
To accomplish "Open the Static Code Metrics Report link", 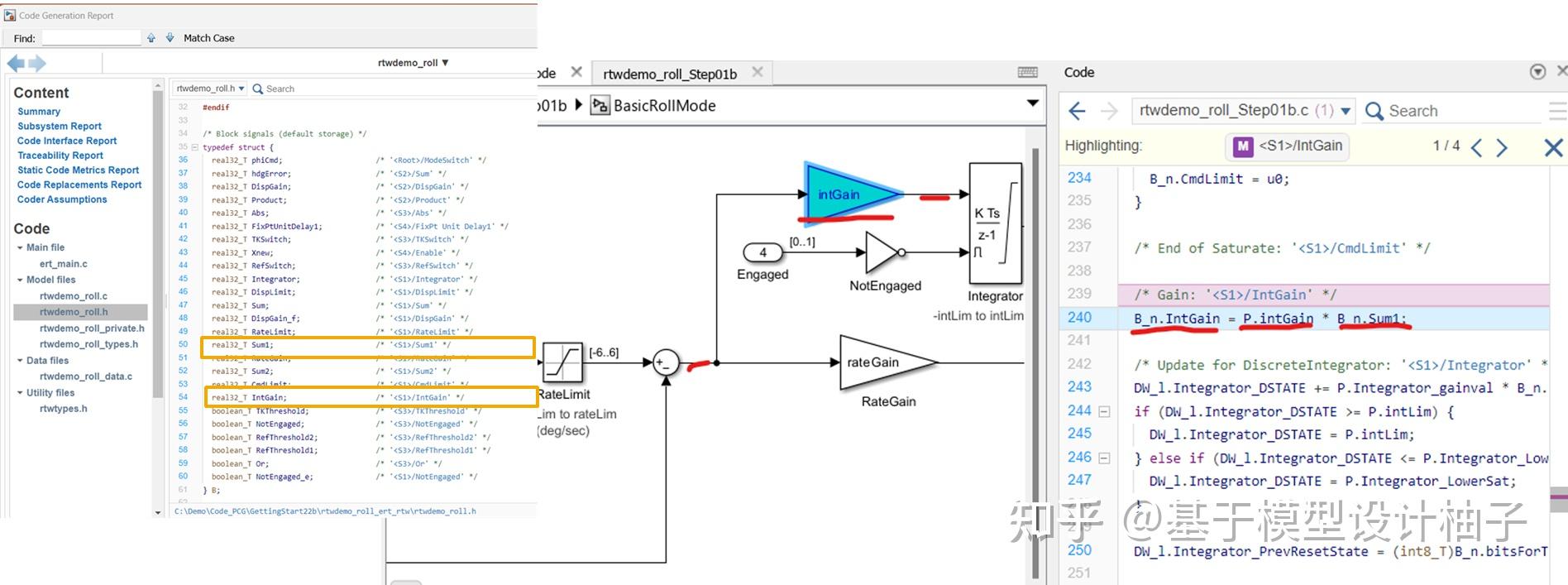I will coord(79,170).
